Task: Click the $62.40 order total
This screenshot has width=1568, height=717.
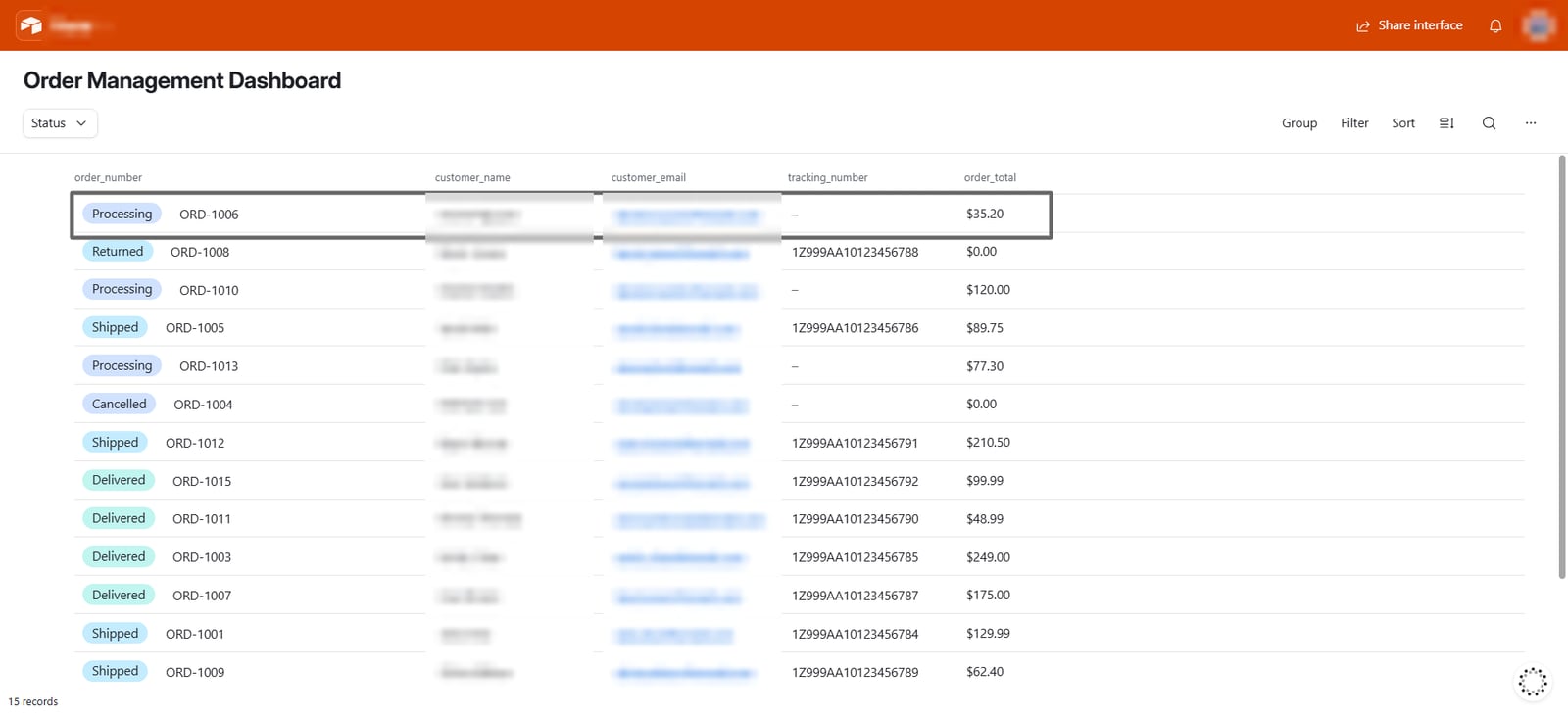Action: click(985, 672)
